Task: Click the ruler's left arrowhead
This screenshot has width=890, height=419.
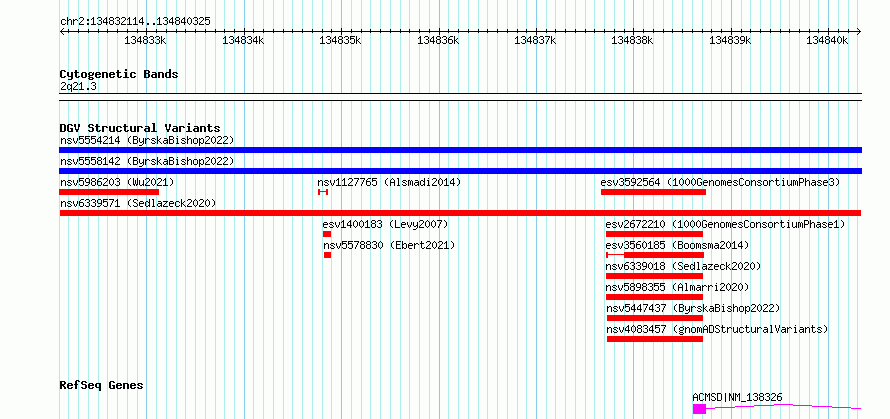Action: (62, 31)
